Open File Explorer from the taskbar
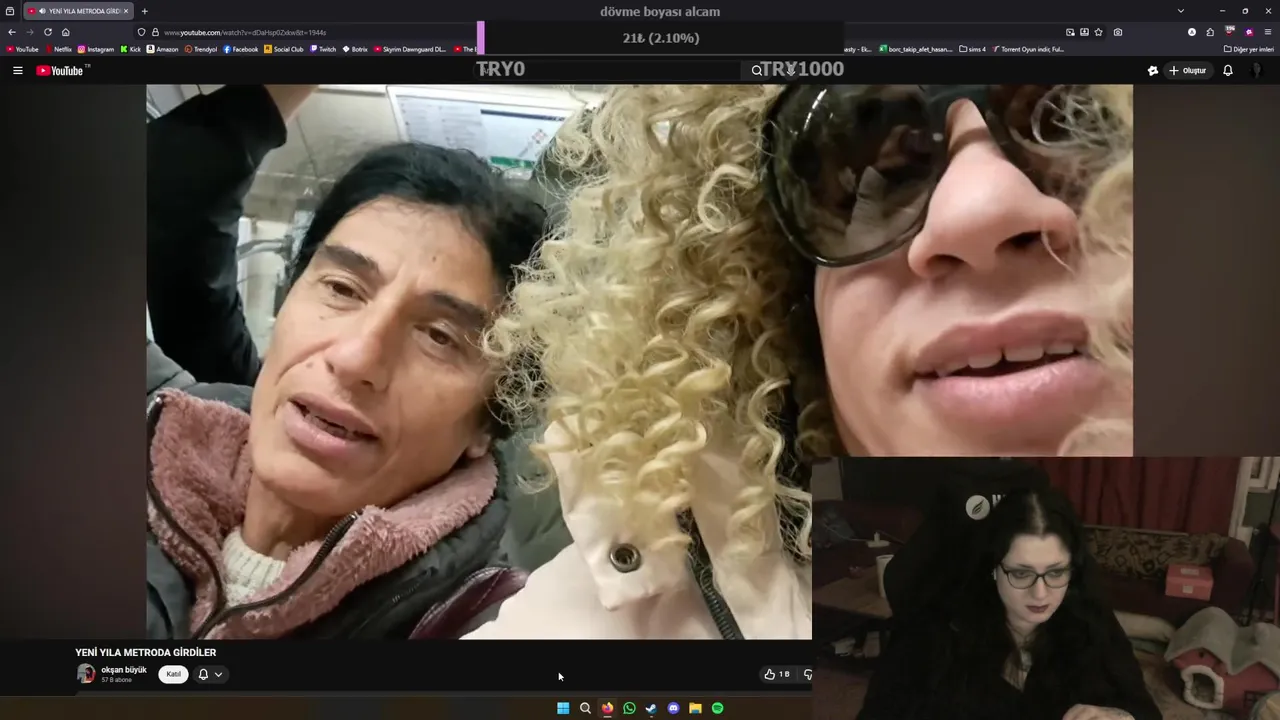The height and width of the screenshot is (720, 1280). coord(695,708)
